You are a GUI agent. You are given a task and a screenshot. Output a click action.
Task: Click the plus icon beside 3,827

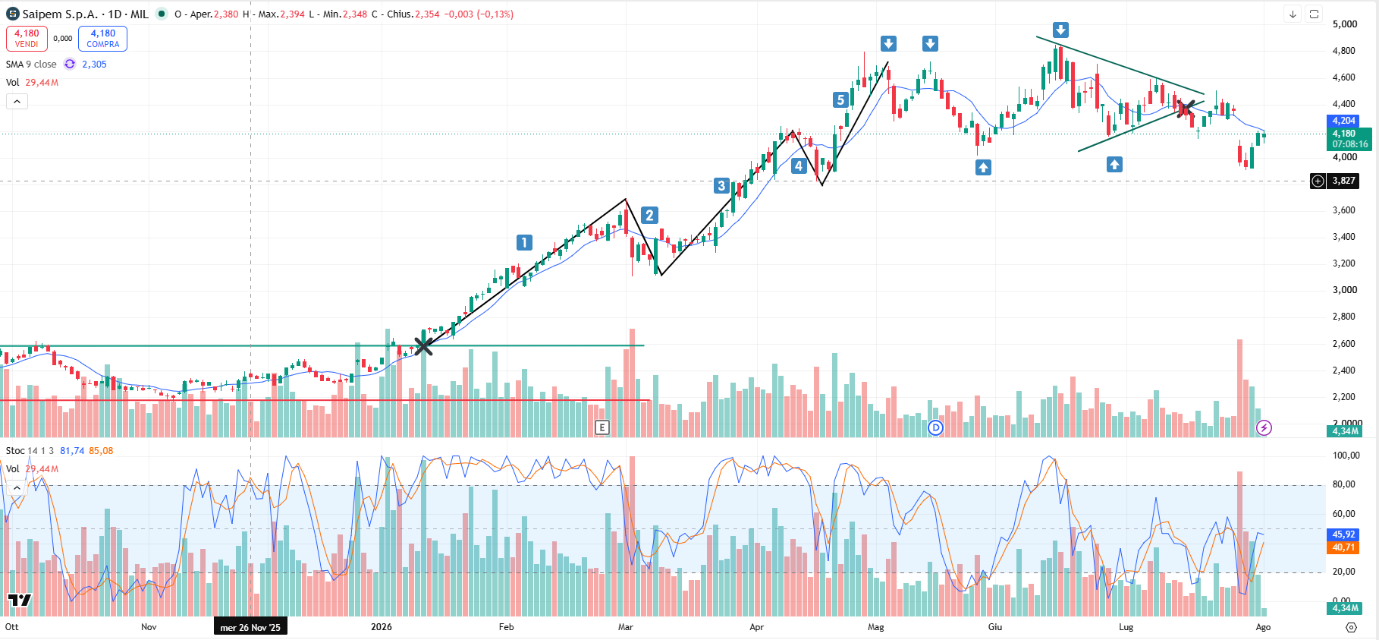[1318, 181]
